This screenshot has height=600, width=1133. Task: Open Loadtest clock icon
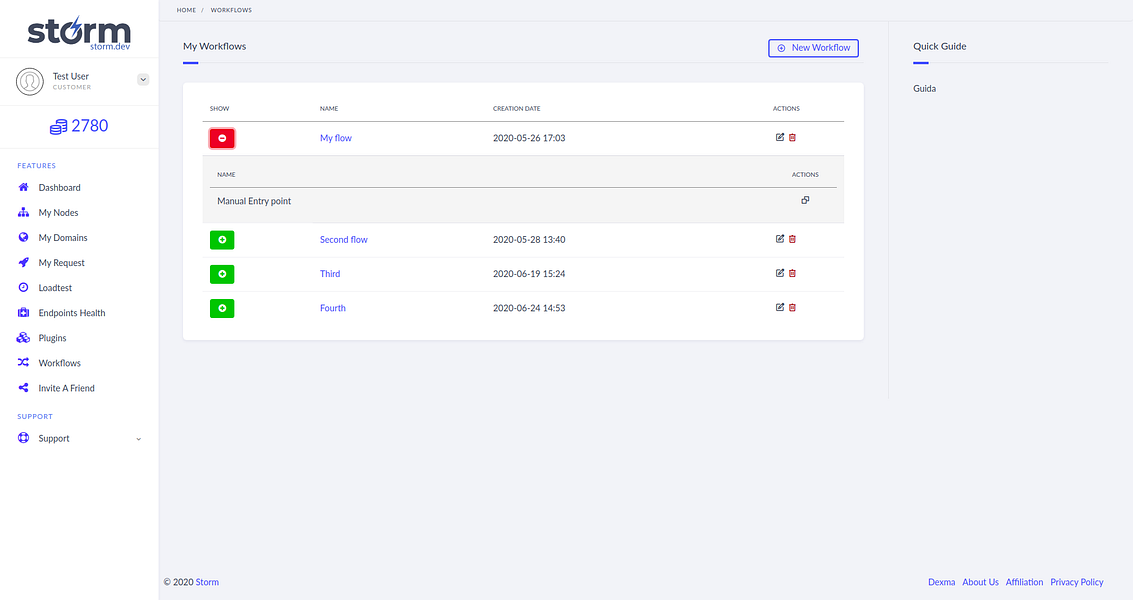(x=23, y=288)
